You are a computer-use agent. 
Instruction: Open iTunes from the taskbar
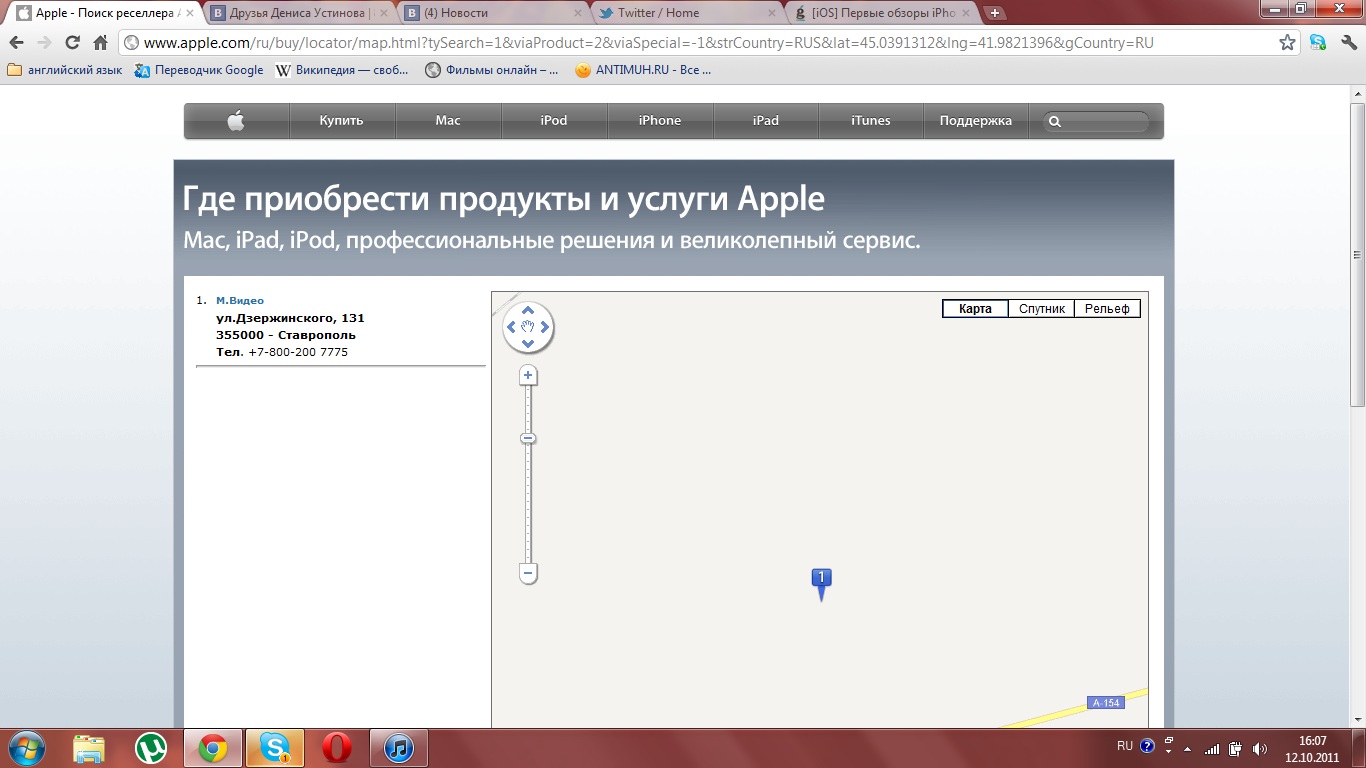(399, 748)
